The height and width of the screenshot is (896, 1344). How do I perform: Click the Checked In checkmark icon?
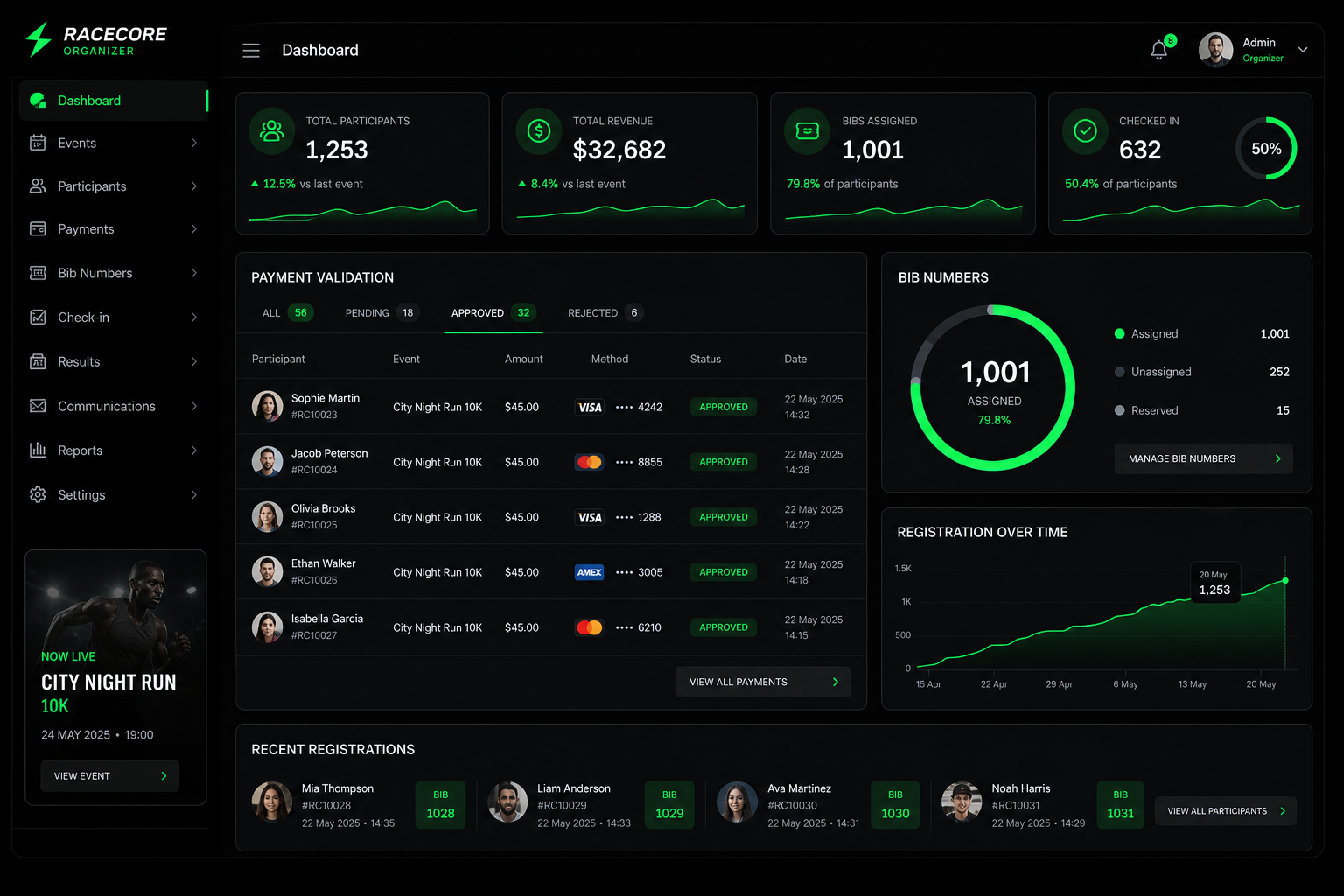[1085, 131]
